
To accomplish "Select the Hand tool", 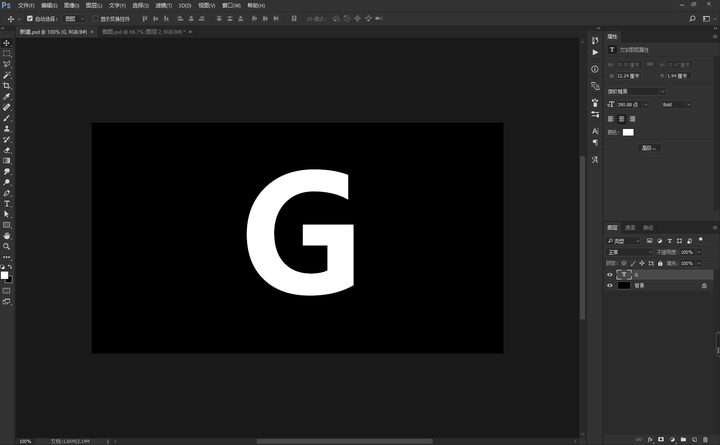I will tap(7, 236).
